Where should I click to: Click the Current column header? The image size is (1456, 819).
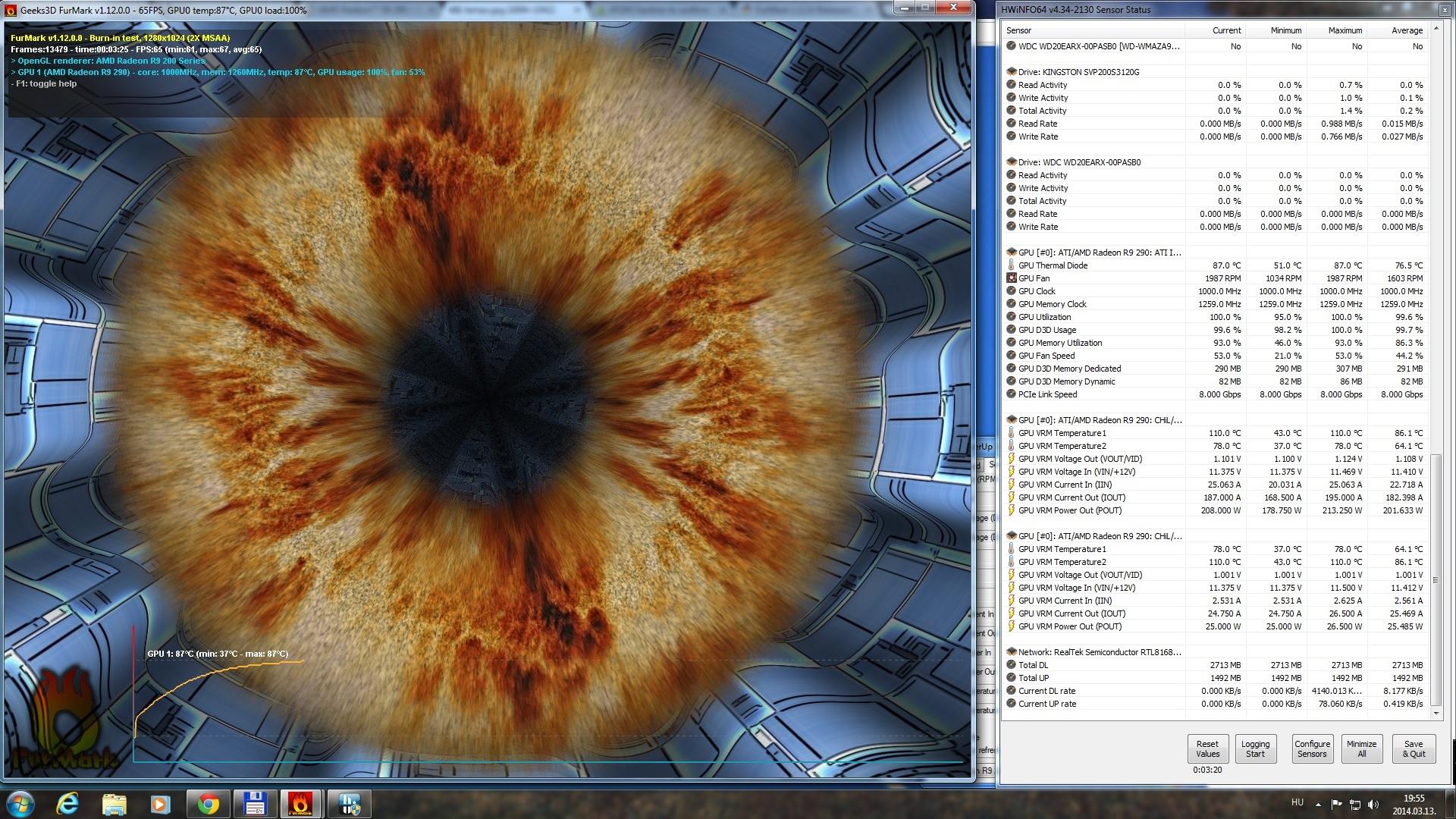(1215, 30)
